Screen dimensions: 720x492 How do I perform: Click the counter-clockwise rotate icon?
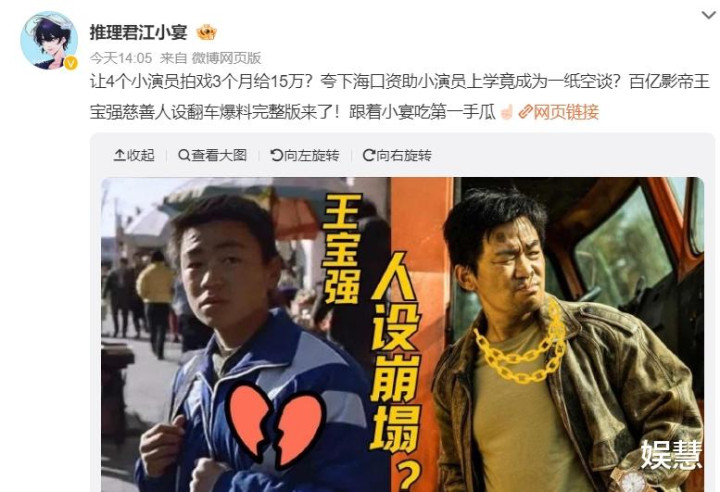pos(276,156)
